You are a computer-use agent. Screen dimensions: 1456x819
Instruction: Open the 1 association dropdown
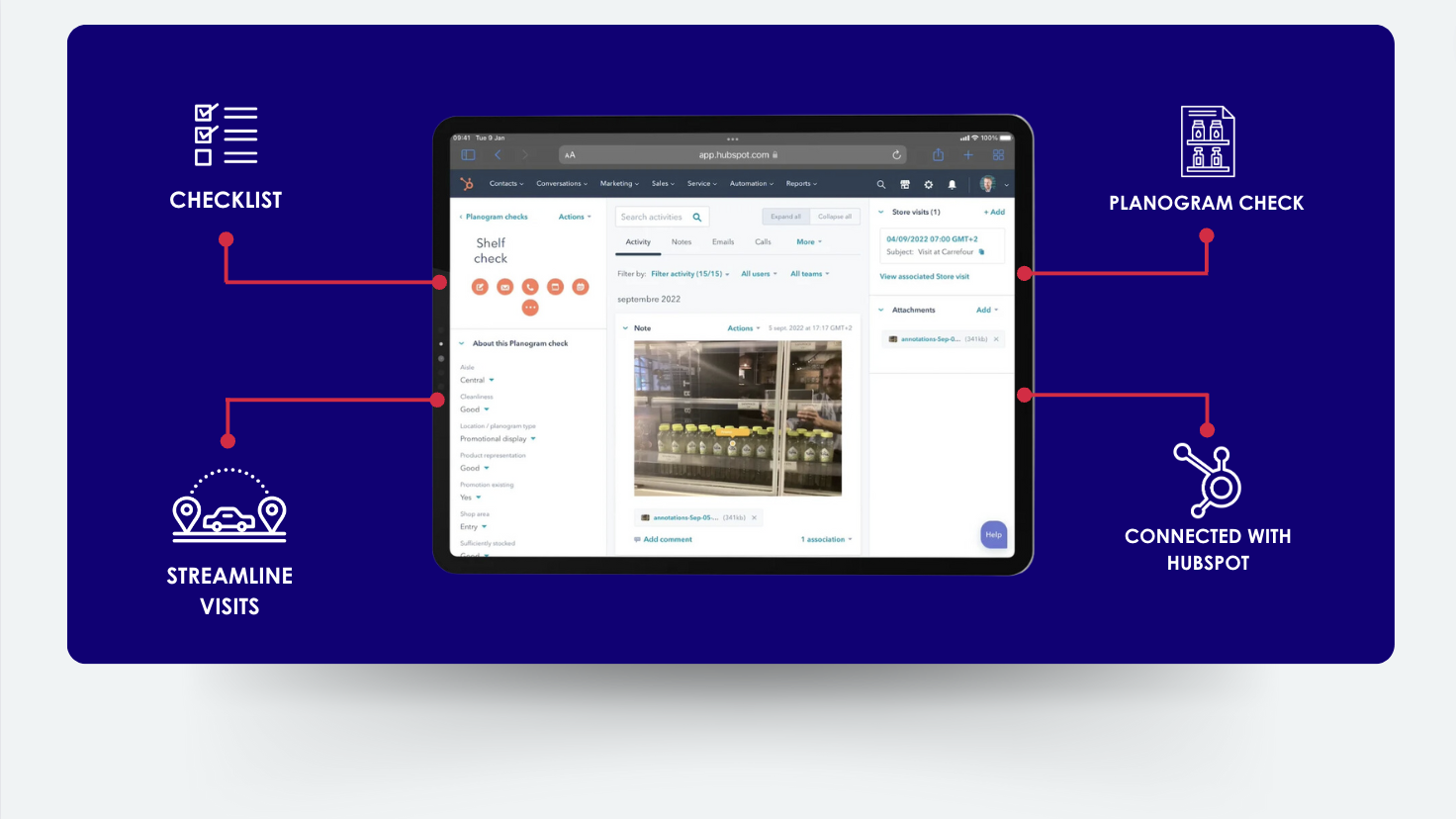(x=826, y=540)
